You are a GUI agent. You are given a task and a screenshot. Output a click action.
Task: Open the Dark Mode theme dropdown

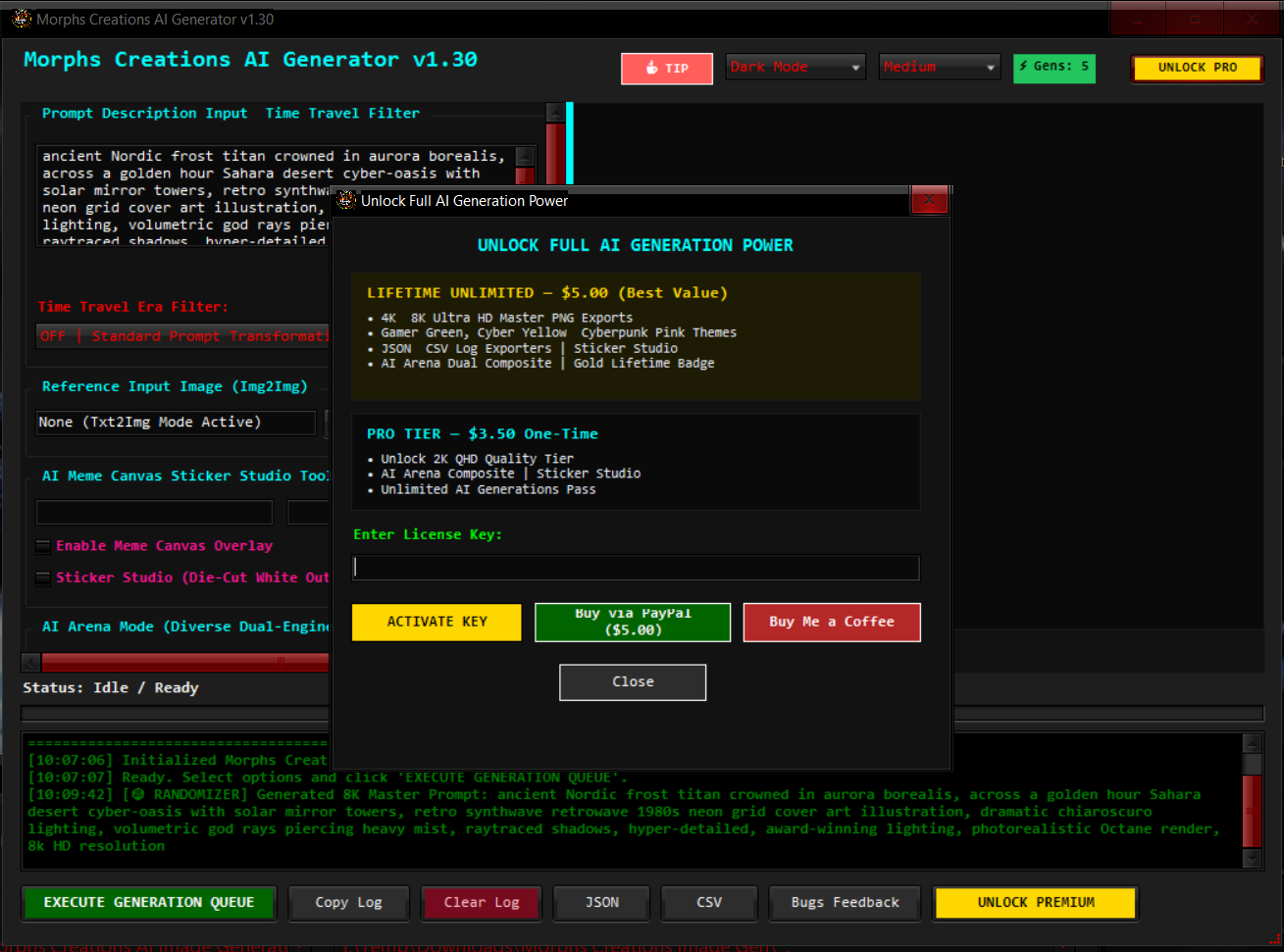pyautogui.click(x=796, y=67)
